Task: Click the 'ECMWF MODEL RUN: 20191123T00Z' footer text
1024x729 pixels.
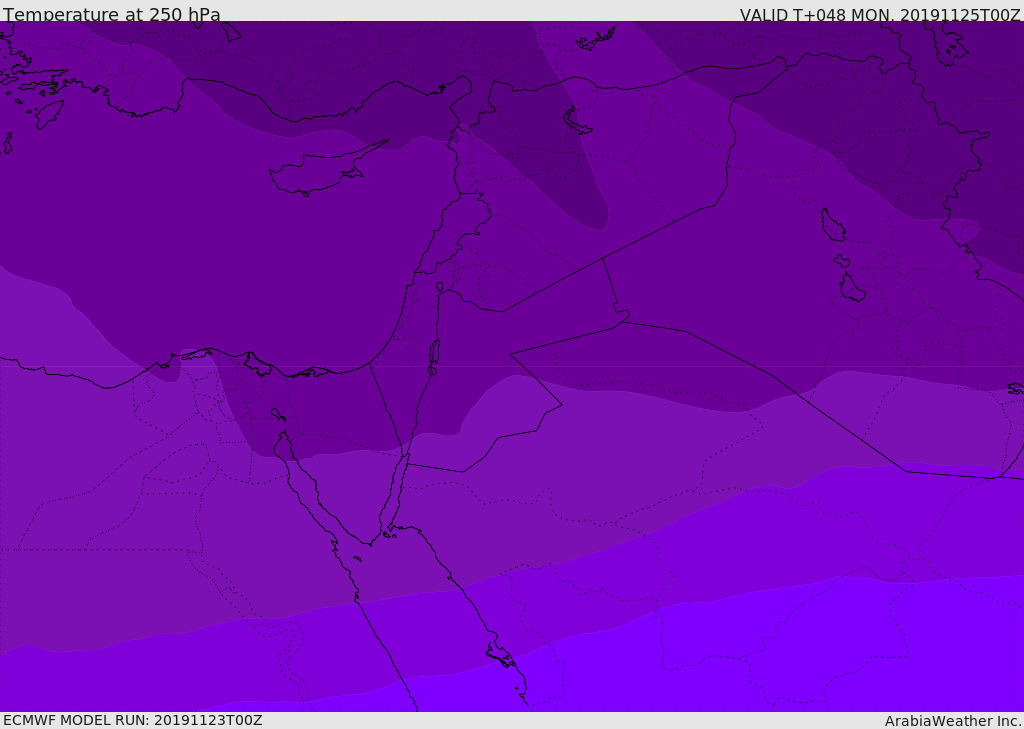Action: tap(133, 720)
